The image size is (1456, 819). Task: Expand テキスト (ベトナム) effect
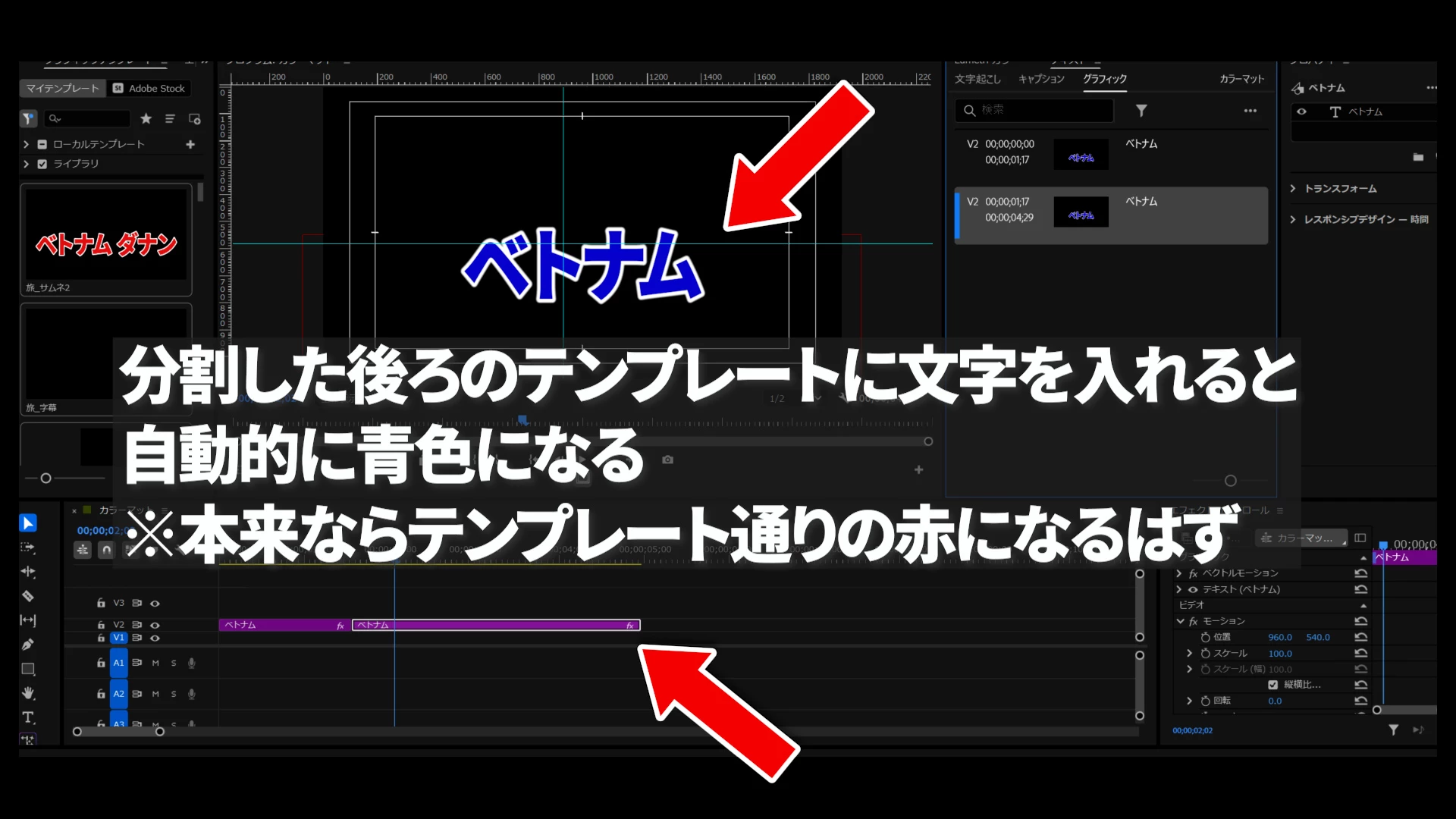tap(1179, 589)
